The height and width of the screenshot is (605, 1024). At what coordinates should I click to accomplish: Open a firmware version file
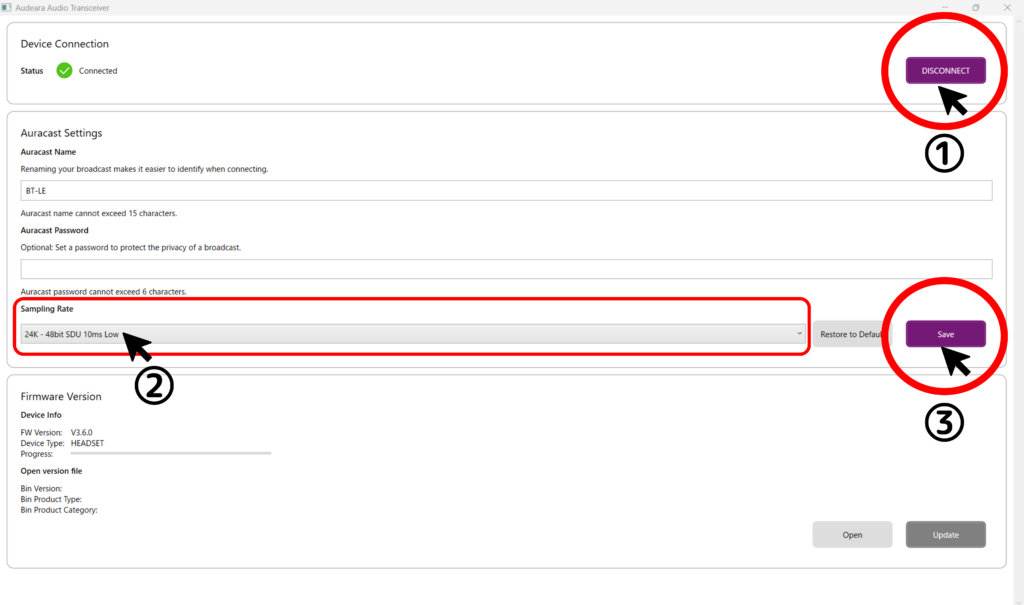point(852,535)
